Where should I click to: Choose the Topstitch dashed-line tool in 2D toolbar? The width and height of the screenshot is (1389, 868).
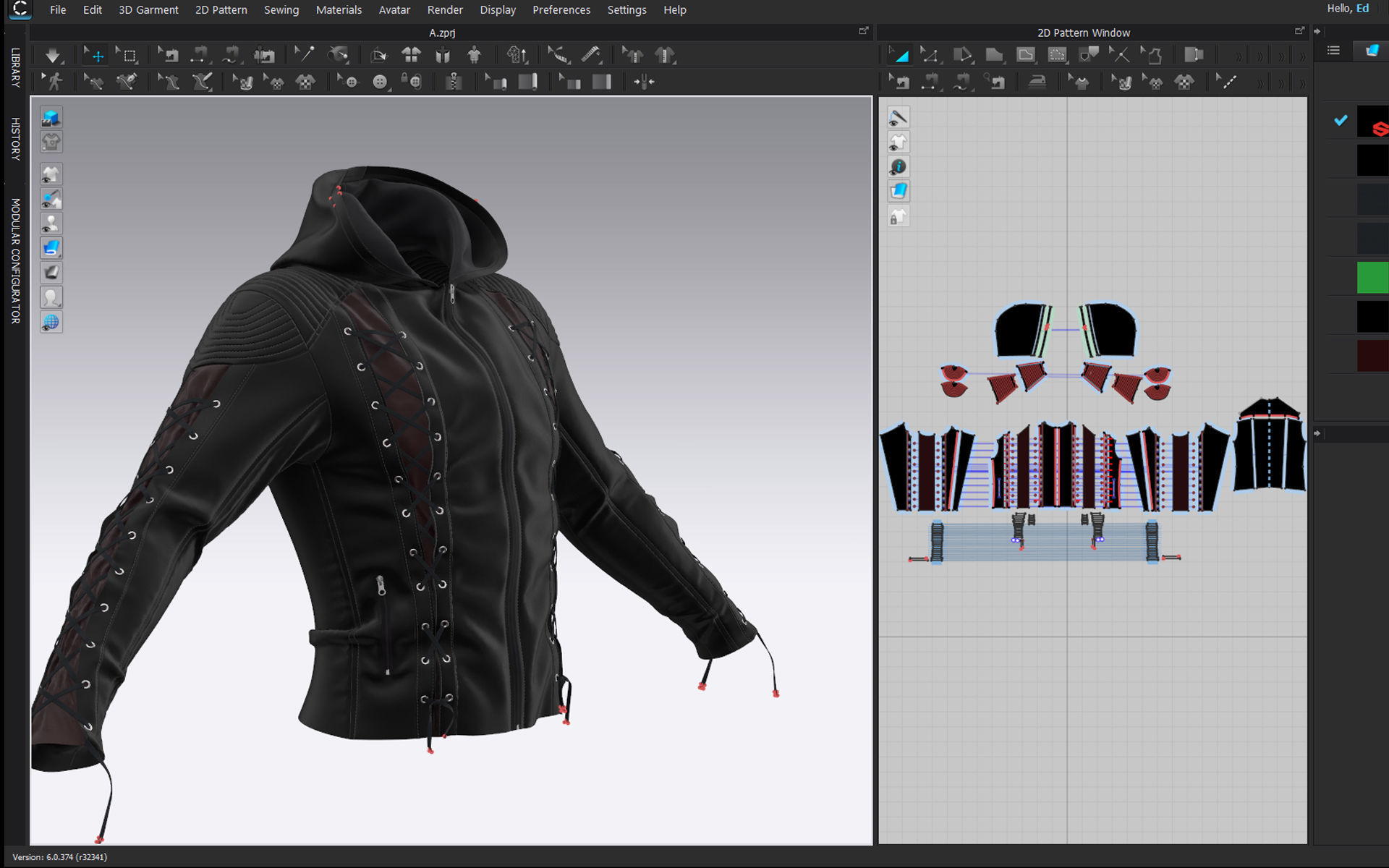[x=1227, y=82]
